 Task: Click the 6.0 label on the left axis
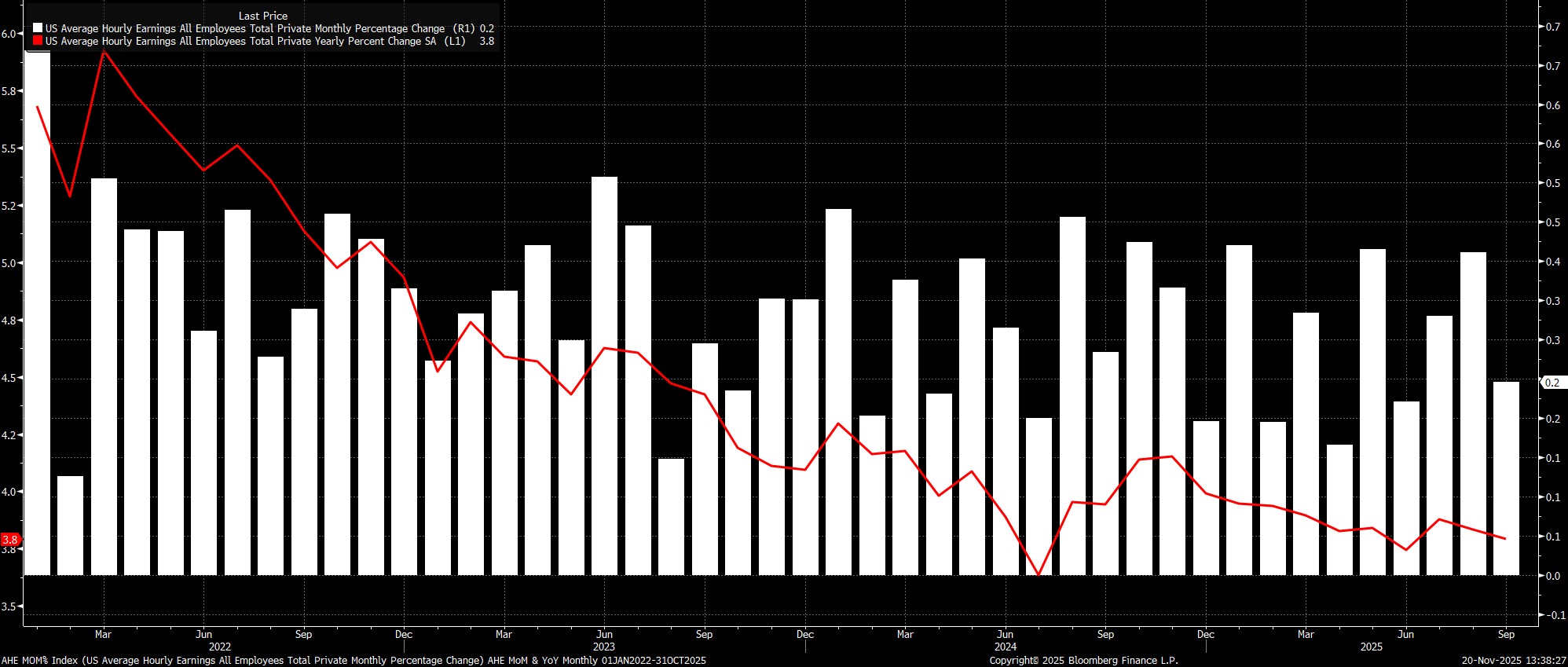click(9, 34)
